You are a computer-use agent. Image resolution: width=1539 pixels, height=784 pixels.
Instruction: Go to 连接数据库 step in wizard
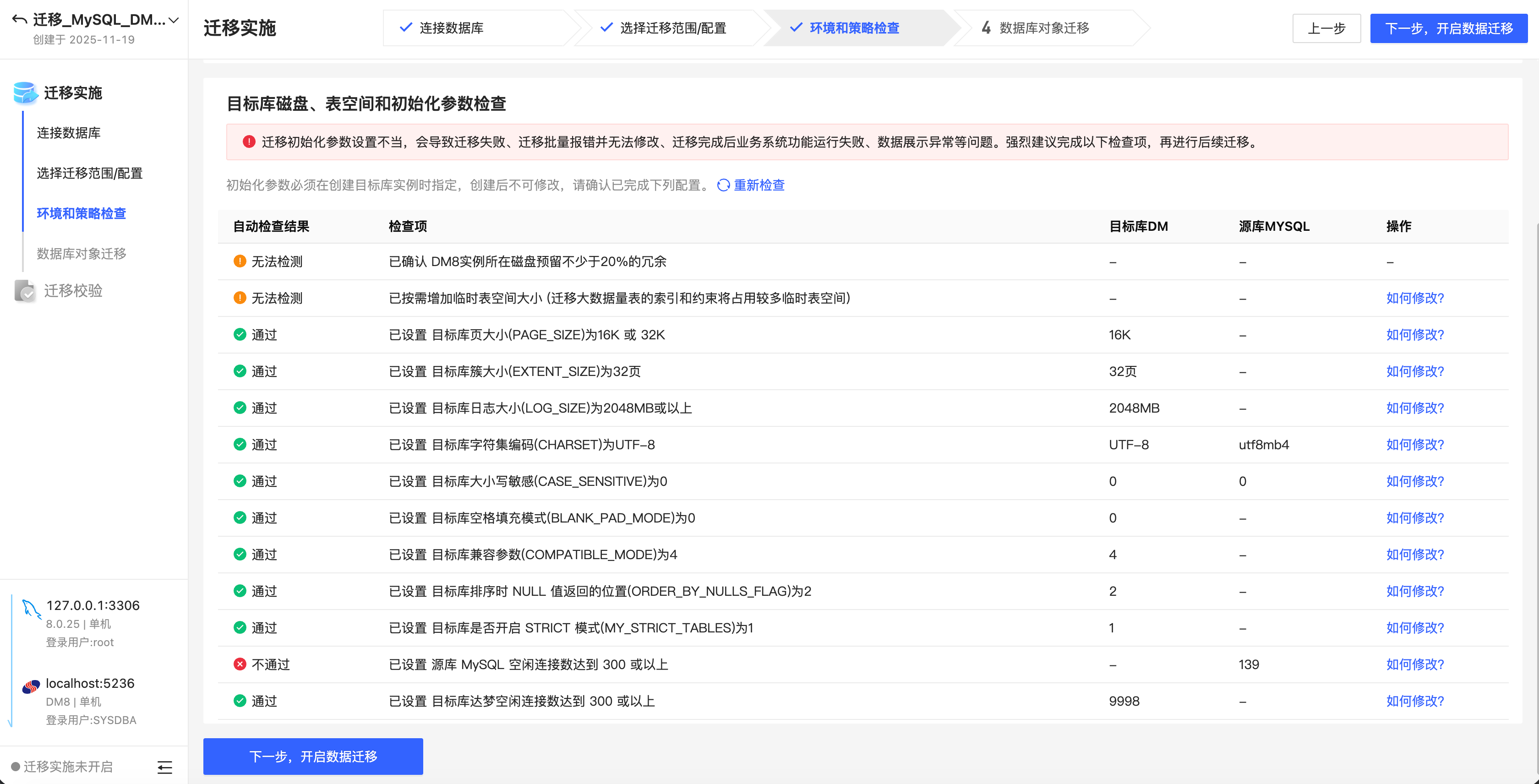[451, 28]
